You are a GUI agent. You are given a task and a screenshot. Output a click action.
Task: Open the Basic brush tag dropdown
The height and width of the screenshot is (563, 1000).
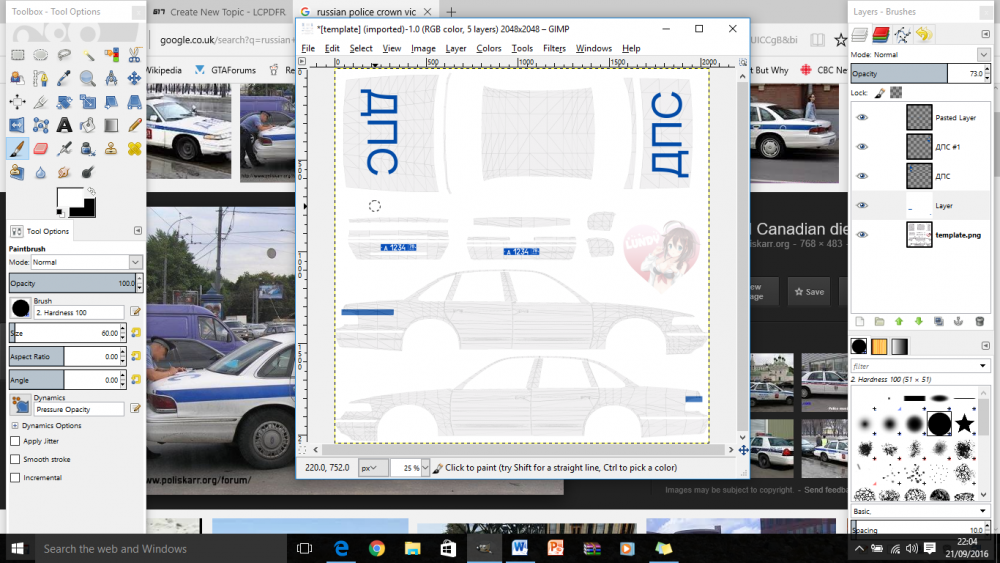tap(920, 511)
